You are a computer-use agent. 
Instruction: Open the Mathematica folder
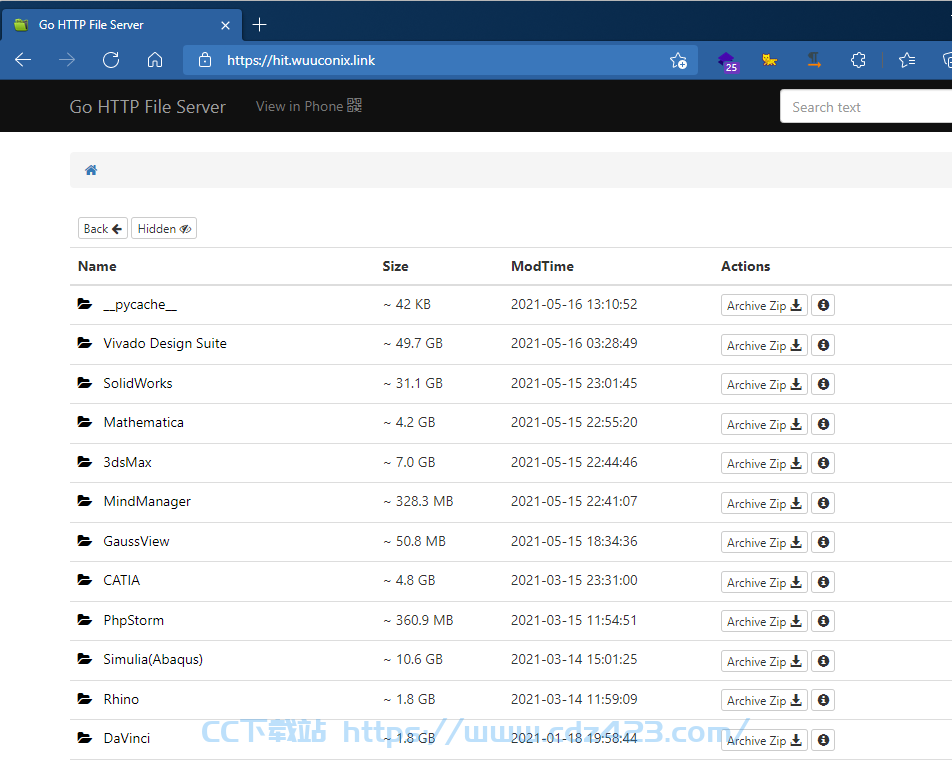coord(143,422)
